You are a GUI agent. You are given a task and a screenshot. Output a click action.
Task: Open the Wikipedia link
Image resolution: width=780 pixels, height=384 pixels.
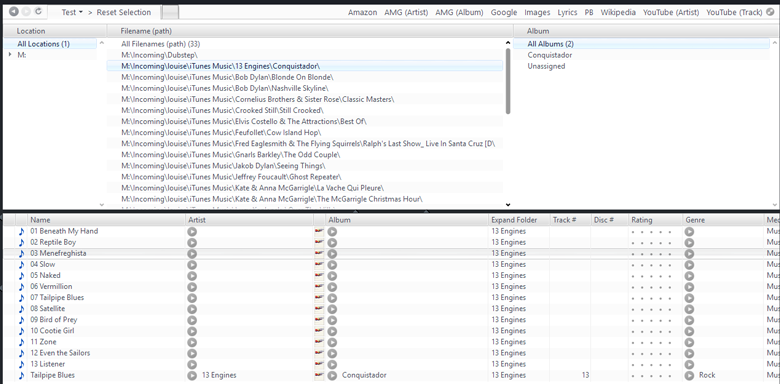point(618,12)
